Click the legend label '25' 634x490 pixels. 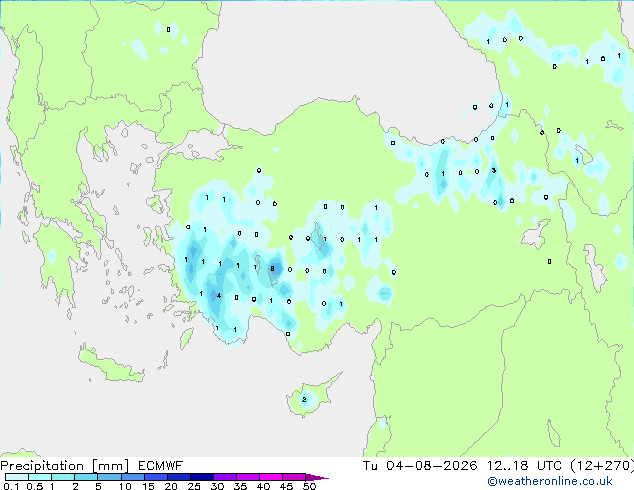(x=194, y=486)
